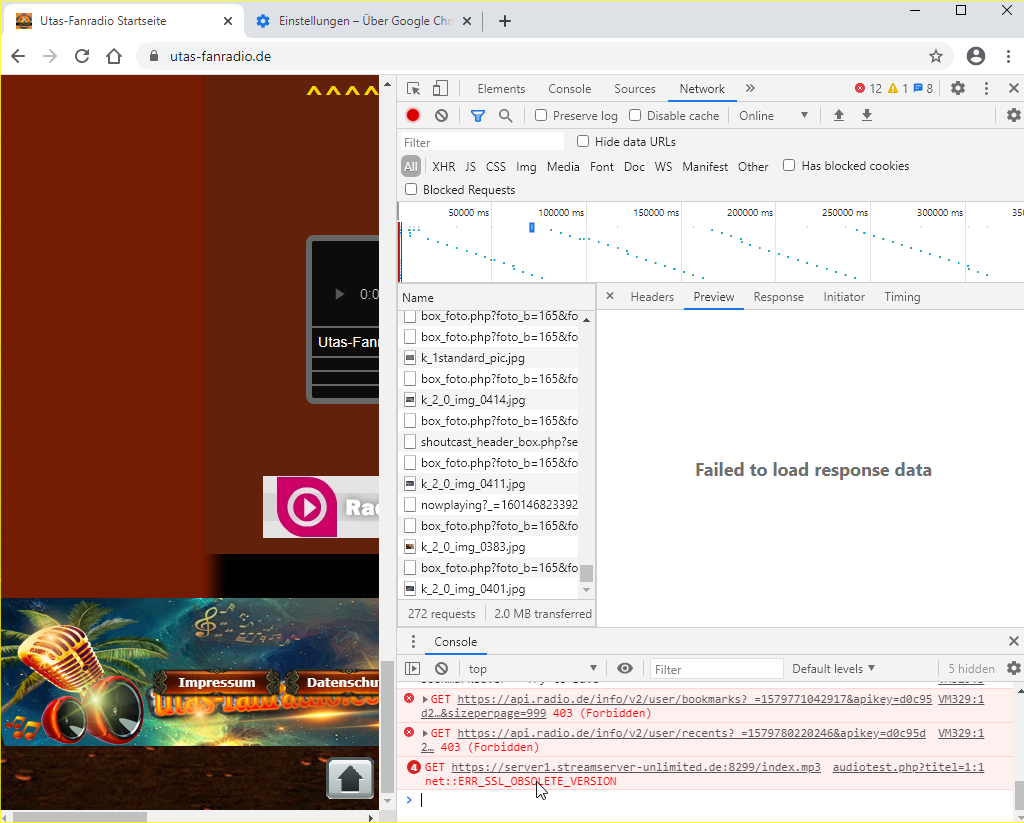Open the streamserver index.mp3 error link

[x=636, y=767]
